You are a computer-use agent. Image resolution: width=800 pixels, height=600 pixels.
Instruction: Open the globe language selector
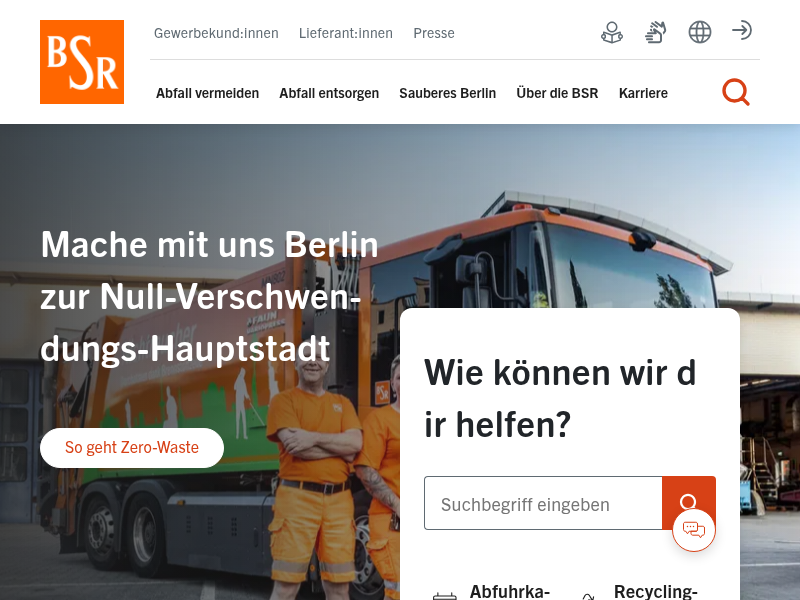coord(699,33)
